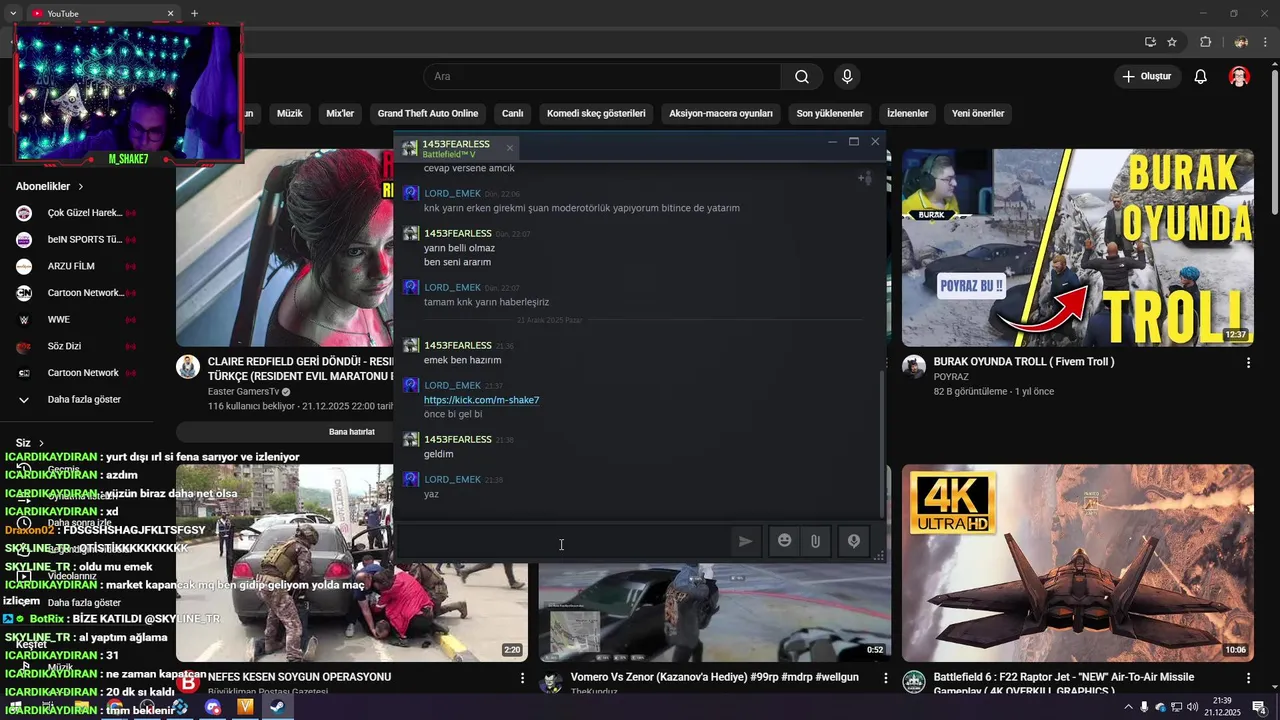The width and height of the screenshot is (1280, 720).
Task: Open options for NEFES KESEN SOYGUN video
Action: pos(522,678)
